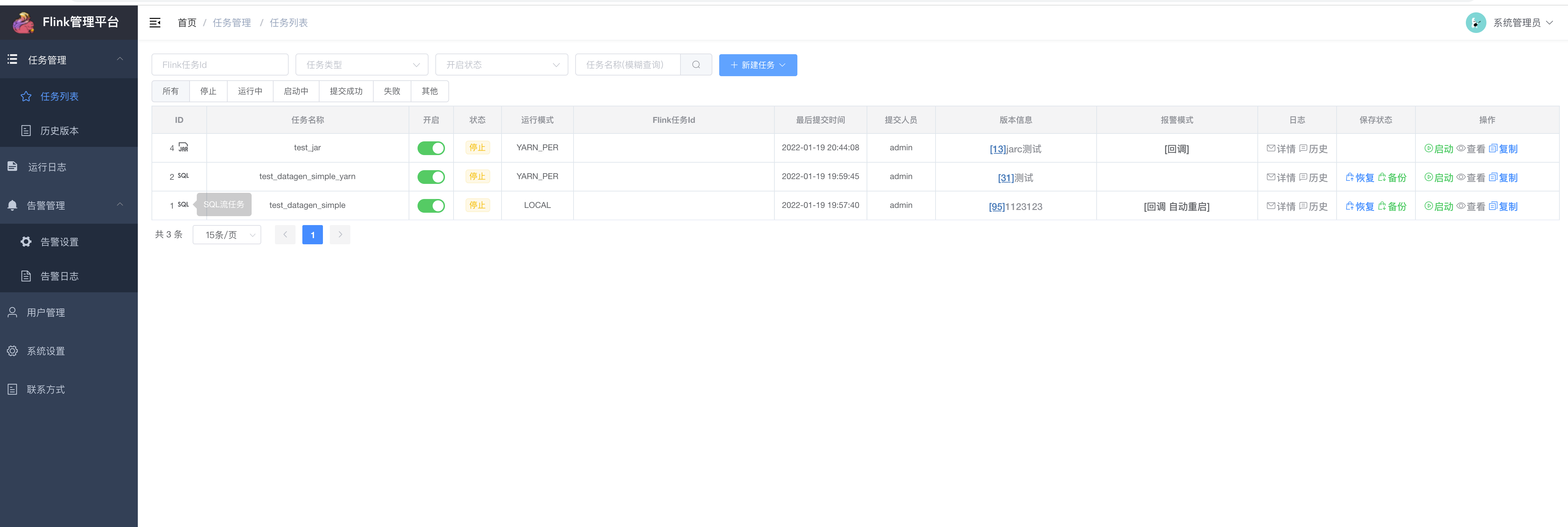The width and height of the screenshot is (1568, 527).
Task: Go to 首页 via breadcrumb
Action: [187, 23]
